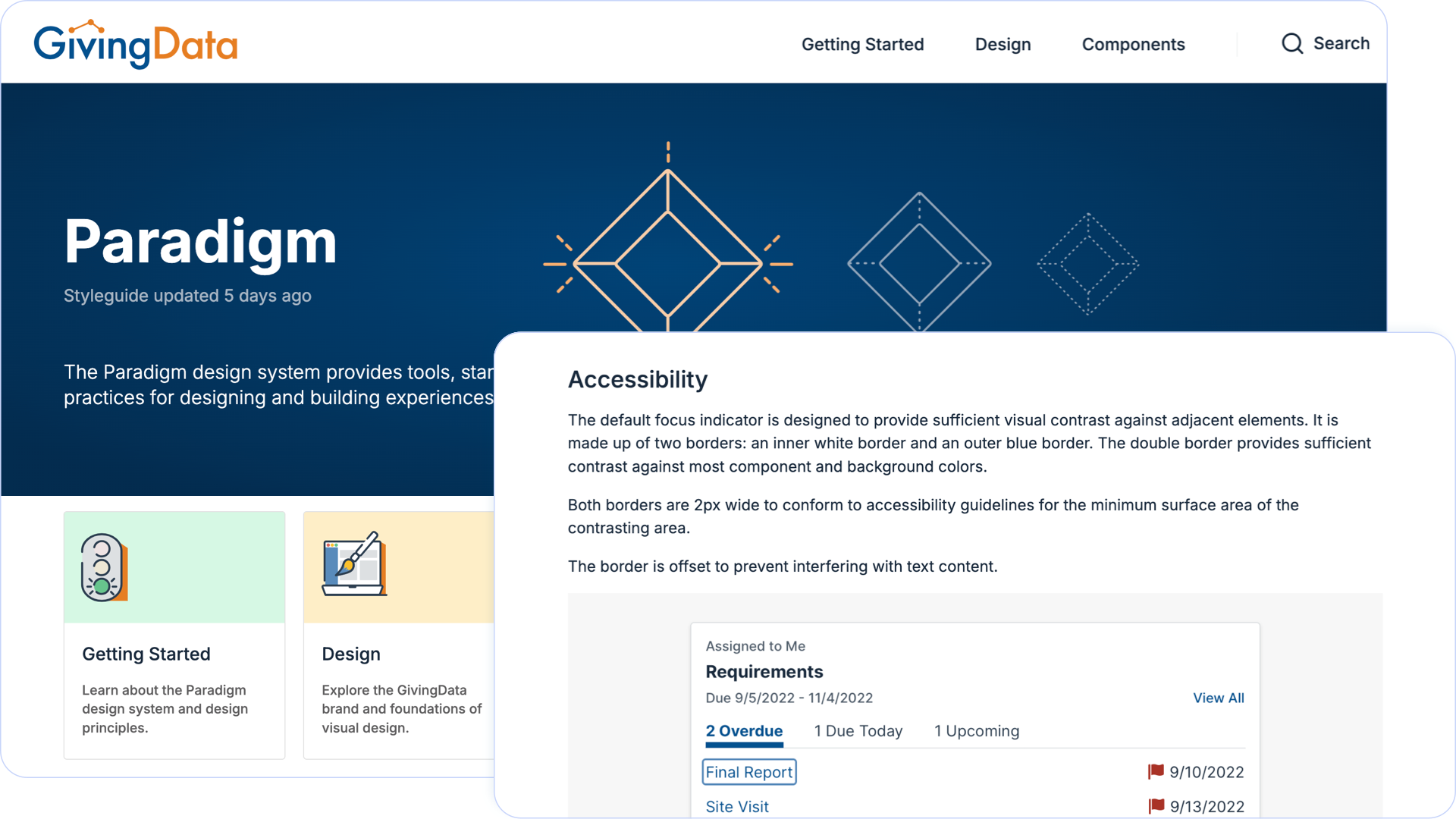This screenshot has height=819, width=1456.
Task: Open the Site Visit link
Action: [x=737, y=807]
